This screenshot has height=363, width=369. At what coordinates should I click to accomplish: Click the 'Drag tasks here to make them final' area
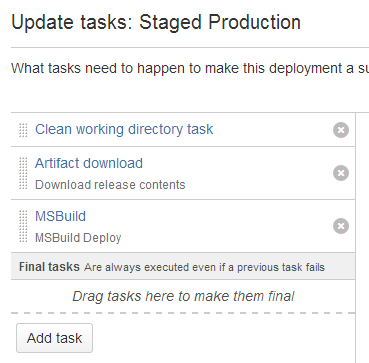tap(183, 296)
